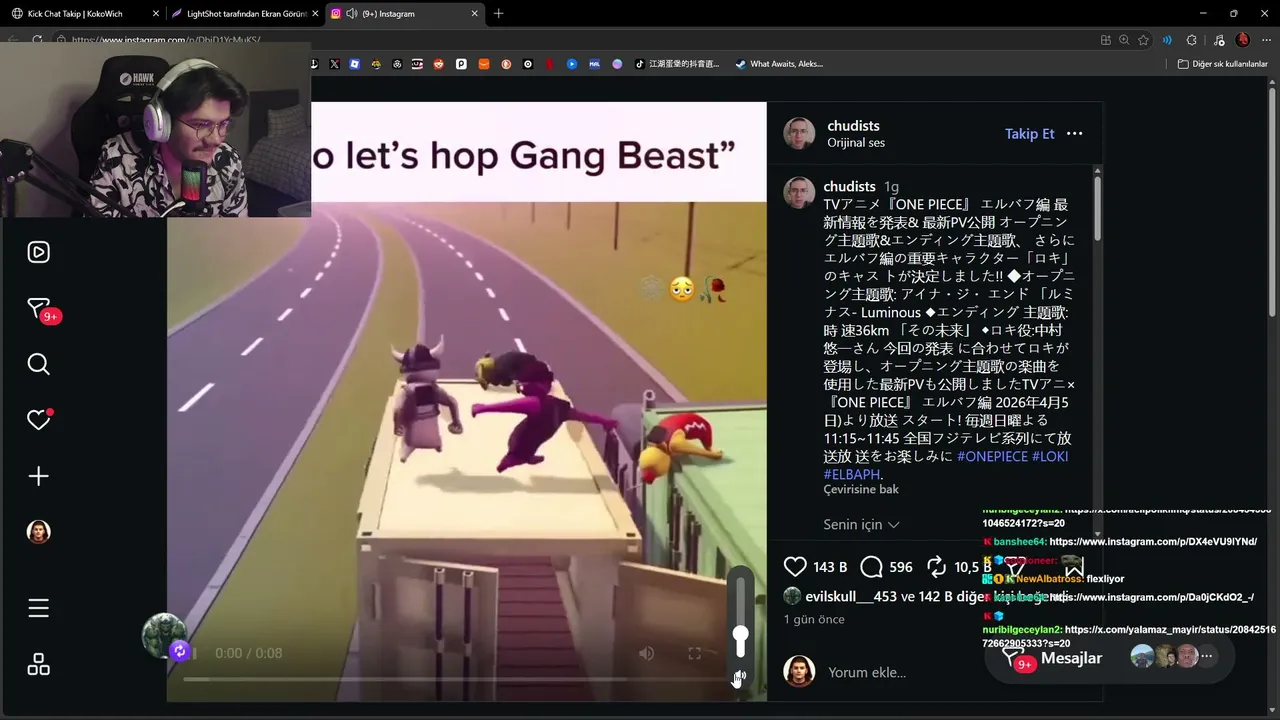The image size is (1280, 720).
Task: Open the Orijinal ses audio link
Action: [x=856, y=143]
